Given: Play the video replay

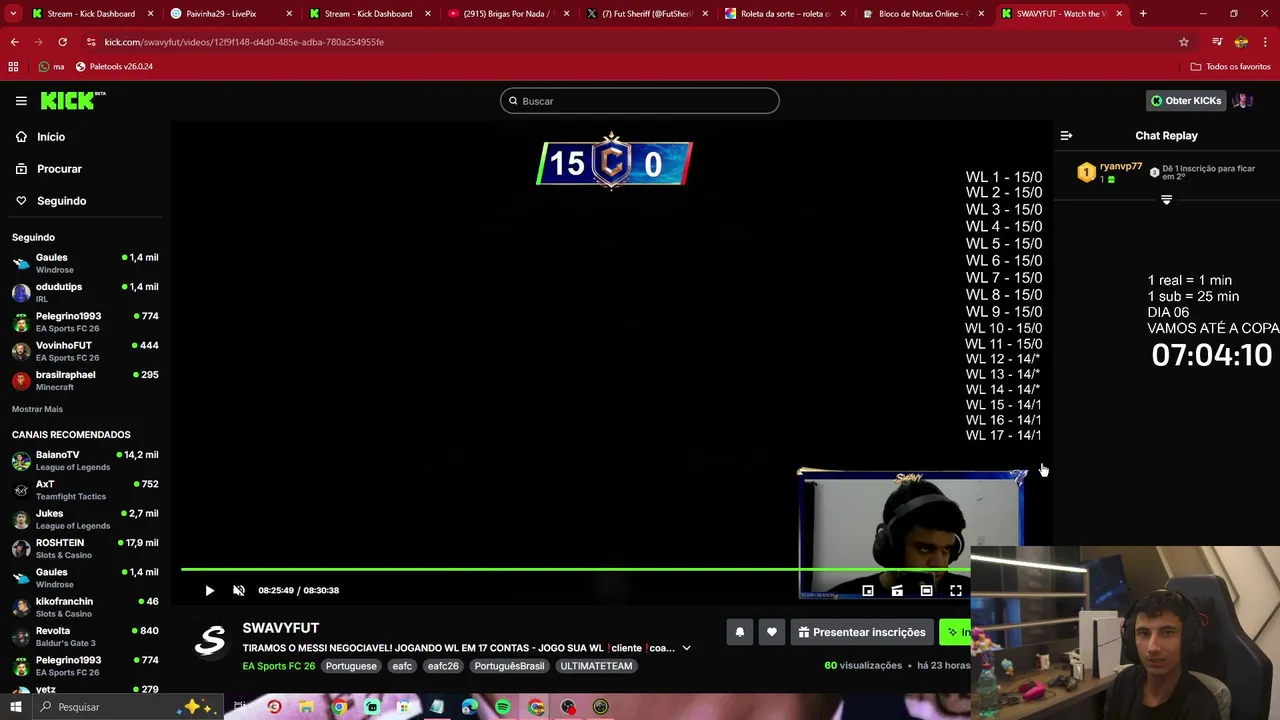Looking at the screenshot, I should (x=209, y=591).
